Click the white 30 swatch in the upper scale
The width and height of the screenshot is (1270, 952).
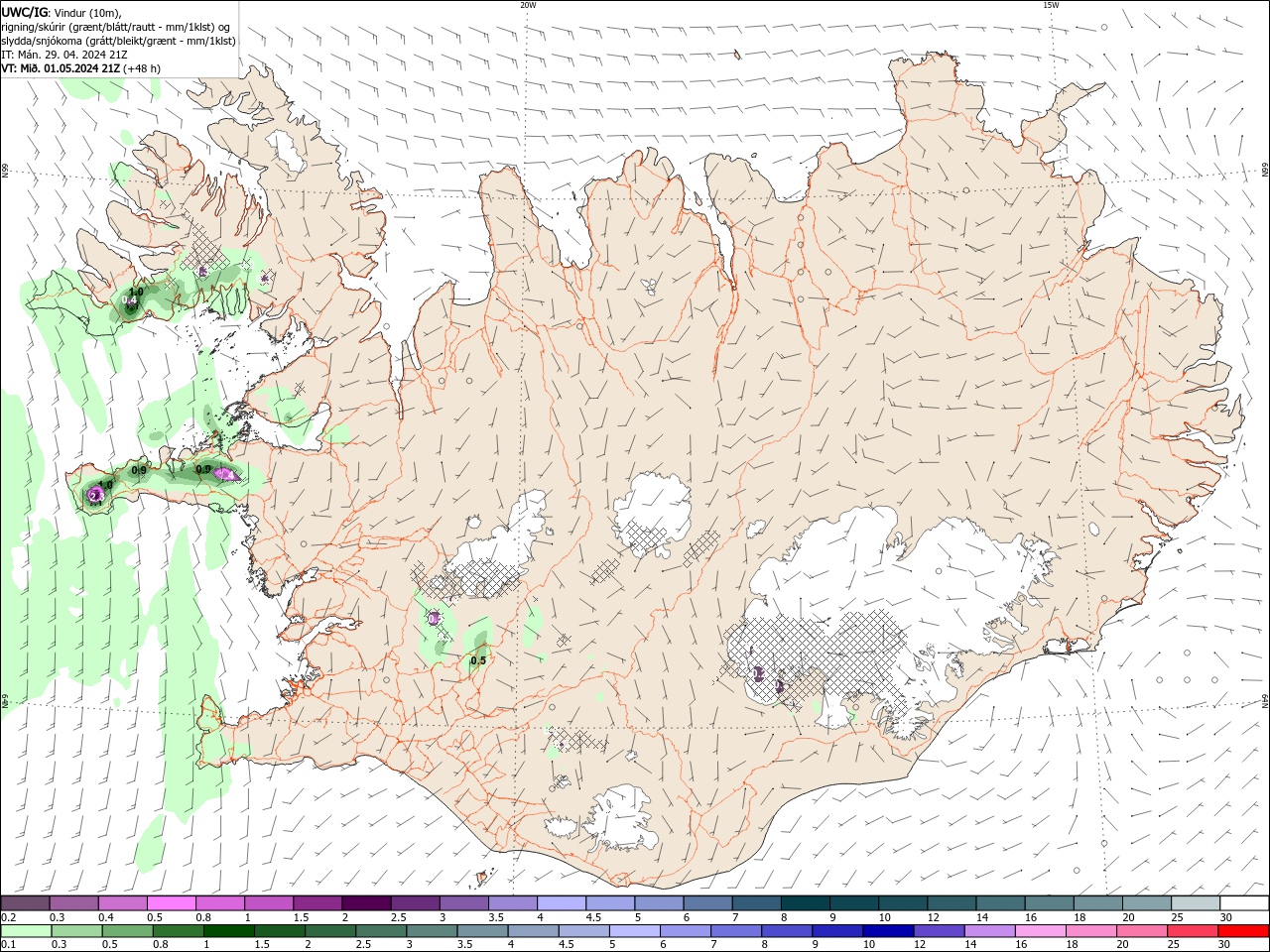(1244, 903)
